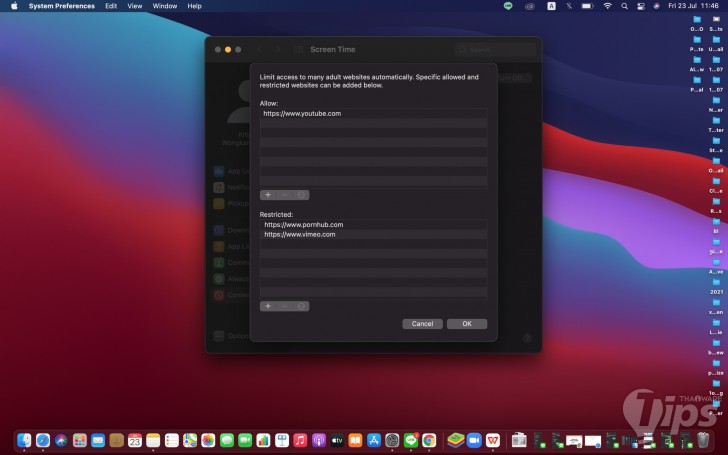Open WPS Office from the Dock
Viewport: 728px width, 455px height.
[x=493, y=440]
